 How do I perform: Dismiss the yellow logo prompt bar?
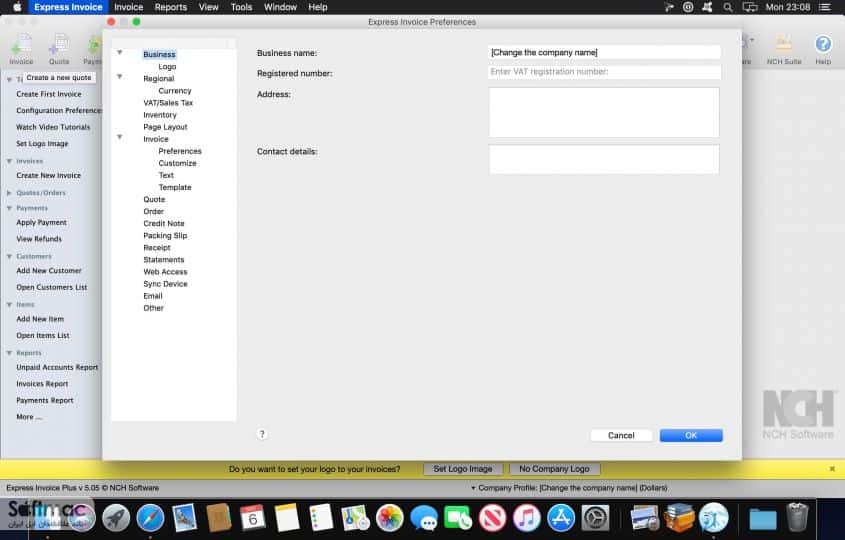click(x=832, y=469)
